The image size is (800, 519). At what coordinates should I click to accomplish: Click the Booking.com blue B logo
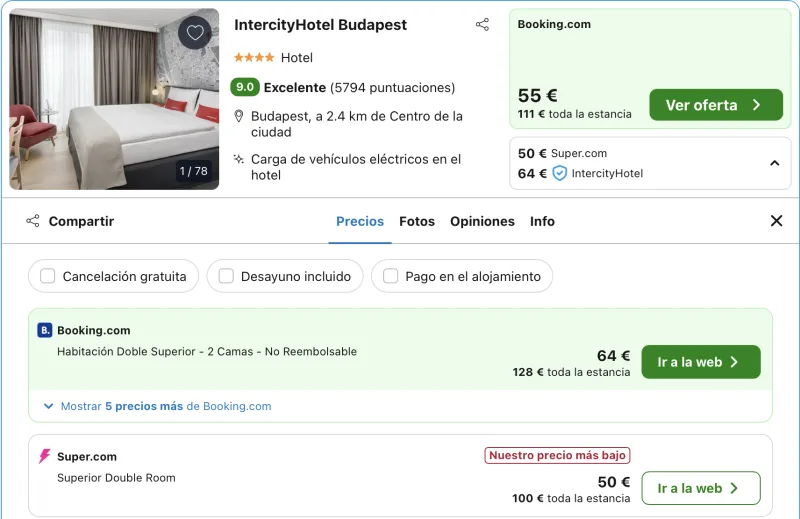click(45, 330)
